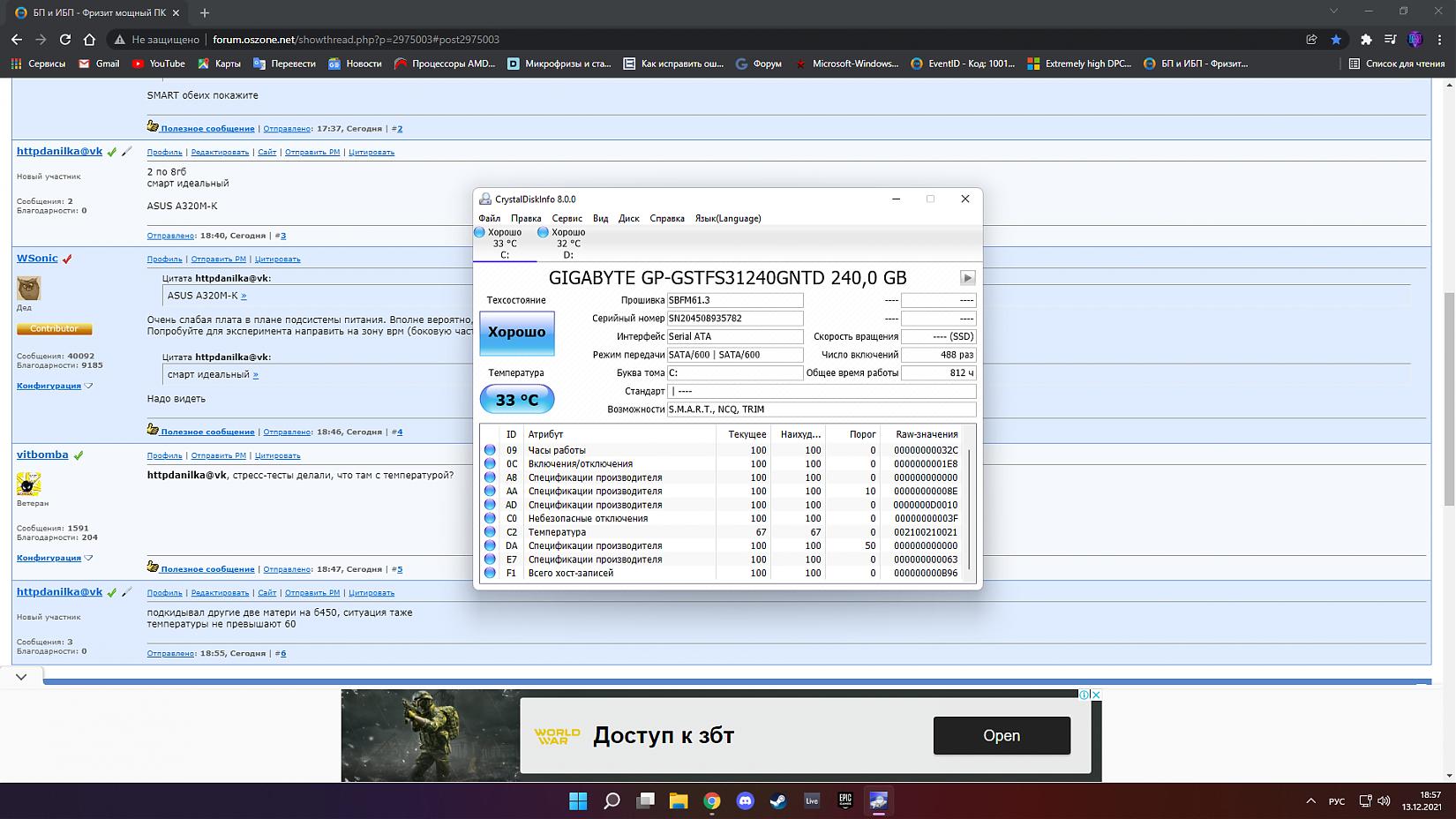Open the Сервис menu in CrystalDiskInfo

click(x=567, y=218)
